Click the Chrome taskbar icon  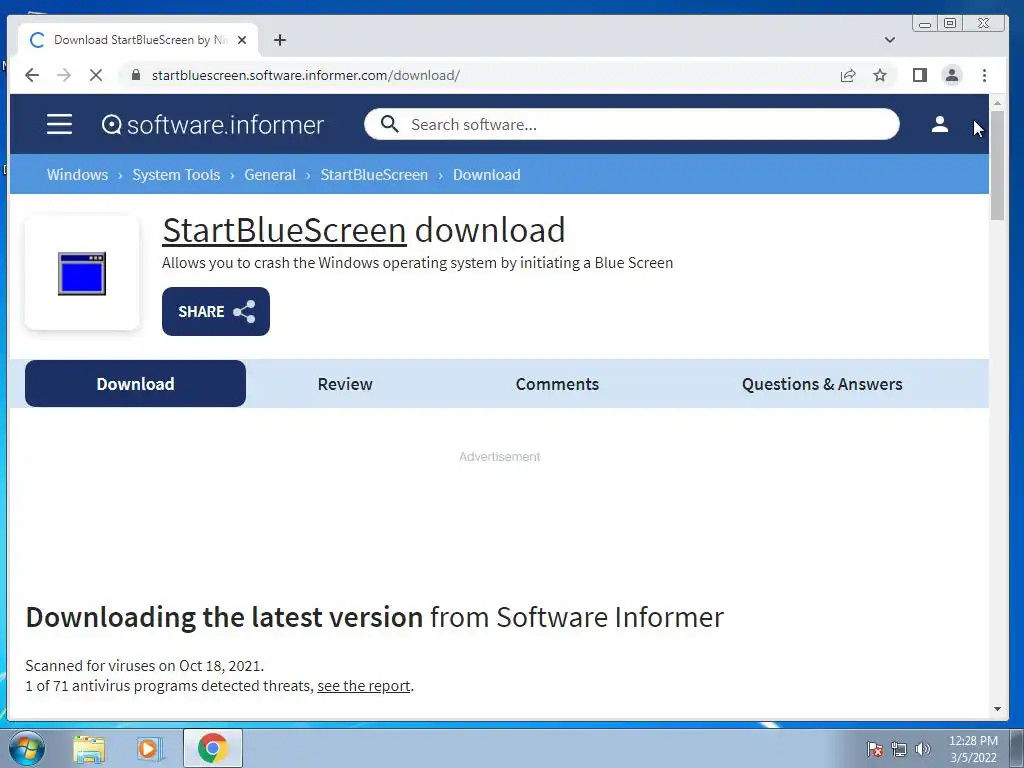[x=213, y=748]
